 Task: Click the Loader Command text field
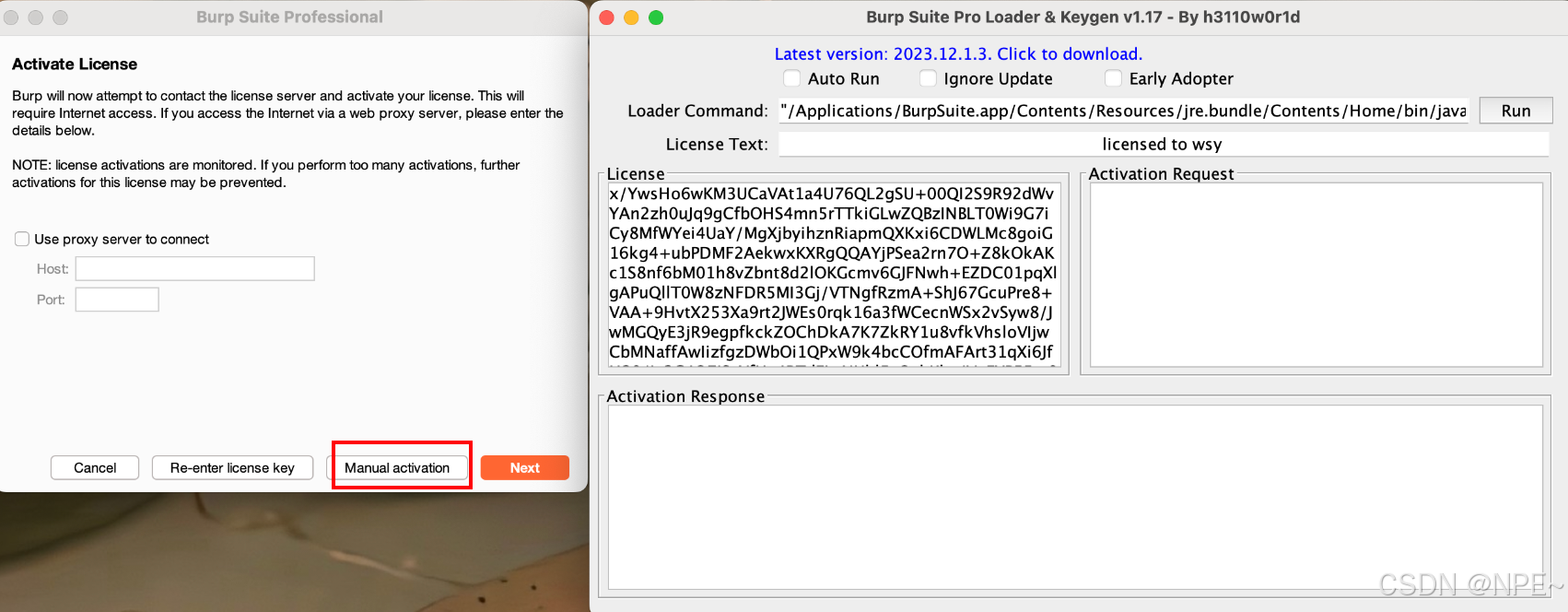coord(1124,111)
